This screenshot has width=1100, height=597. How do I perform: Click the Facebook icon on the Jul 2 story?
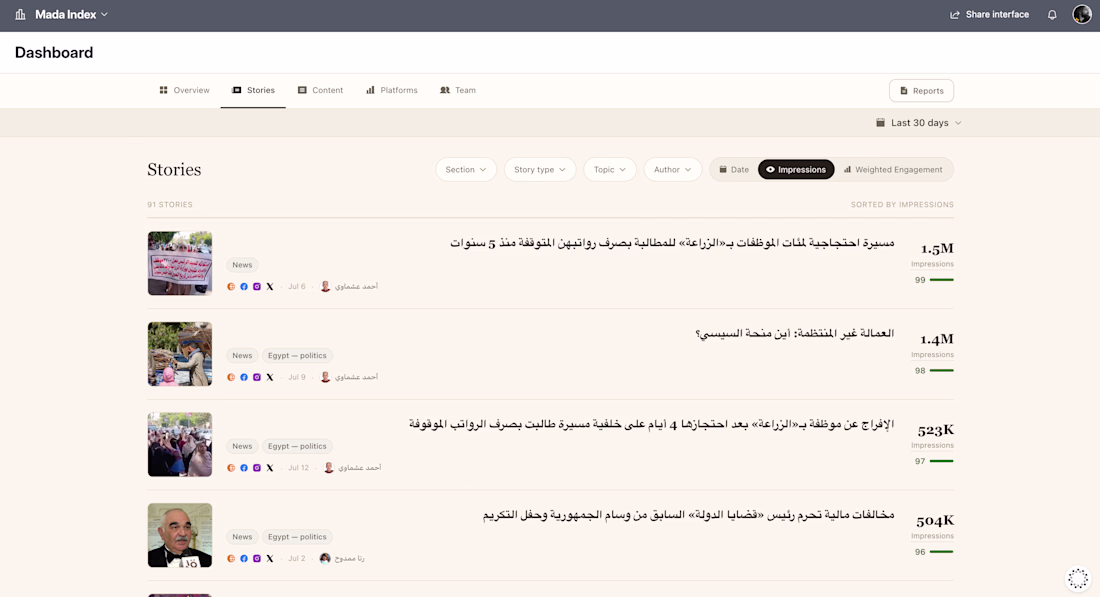pos(244,558)
